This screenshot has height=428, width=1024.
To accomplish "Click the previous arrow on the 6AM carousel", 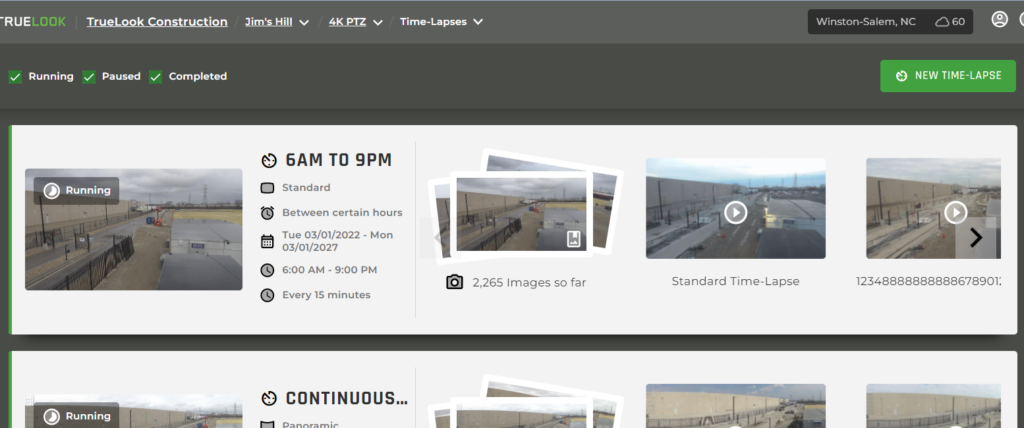I will [x=441, y=238].
